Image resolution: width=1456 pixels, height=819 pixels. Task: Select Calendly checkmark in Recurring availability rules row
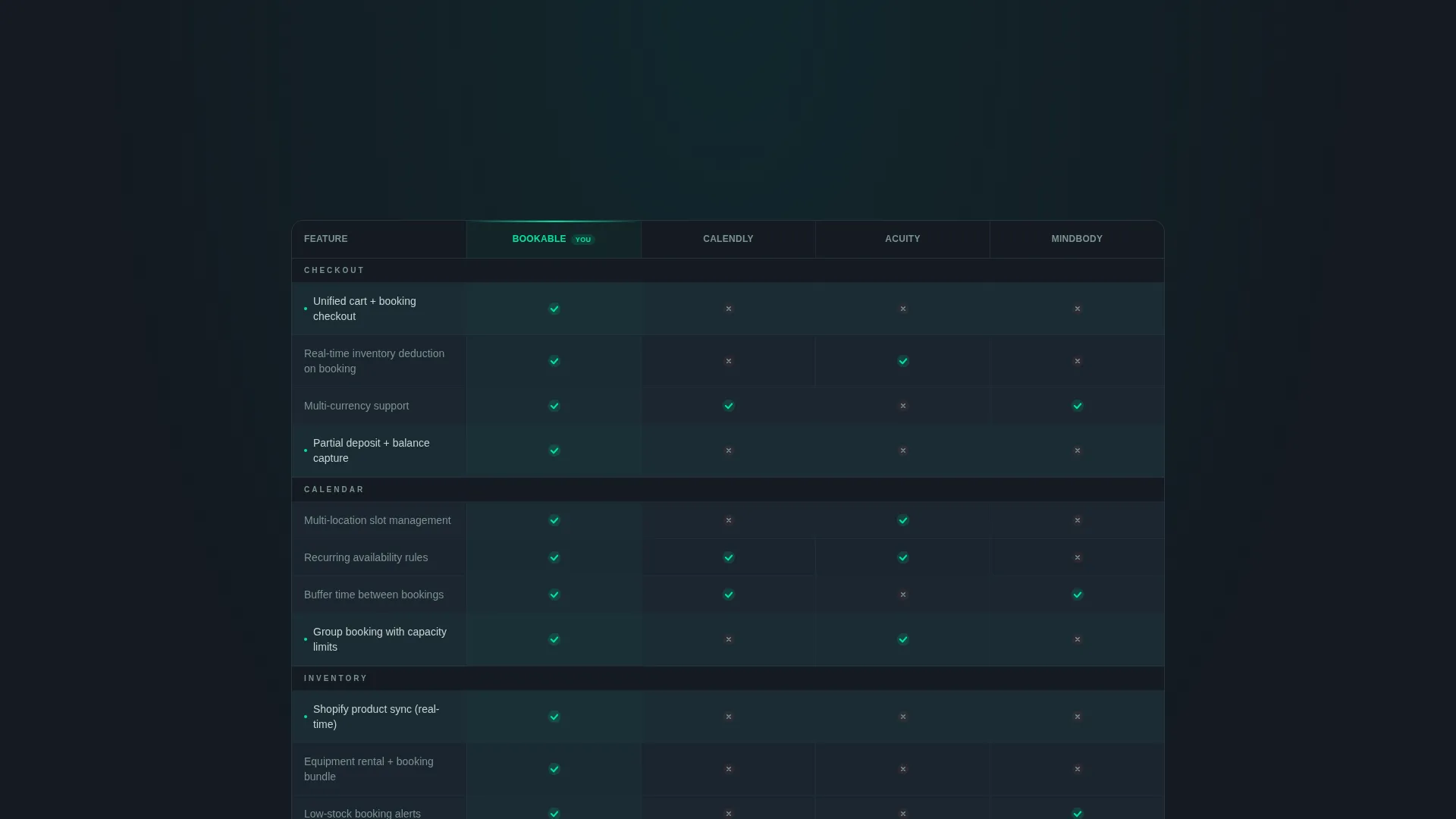[729, 557]
